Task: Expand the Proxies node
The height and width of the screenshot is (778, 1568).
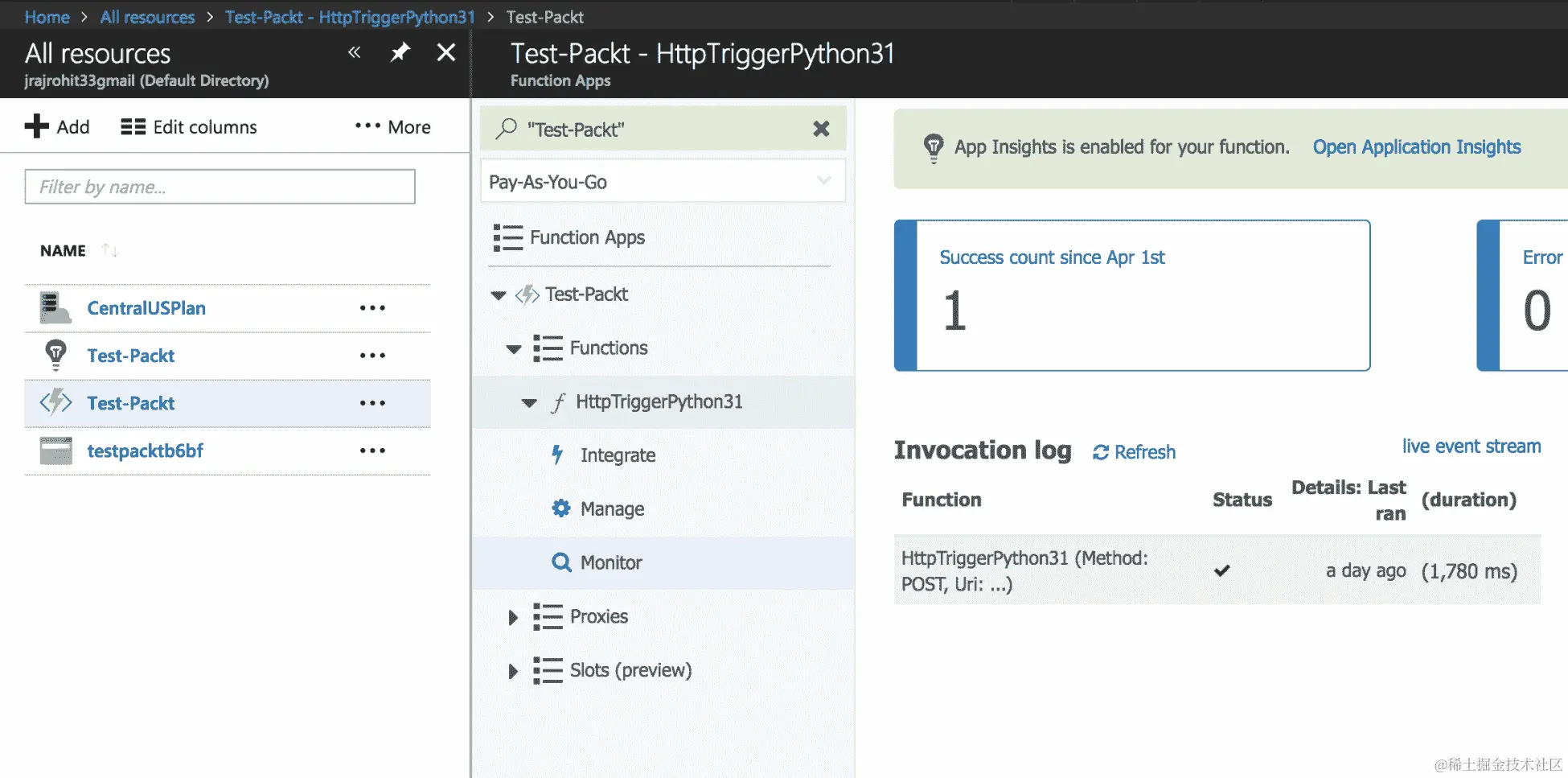Action: click(x=513, y=617)
